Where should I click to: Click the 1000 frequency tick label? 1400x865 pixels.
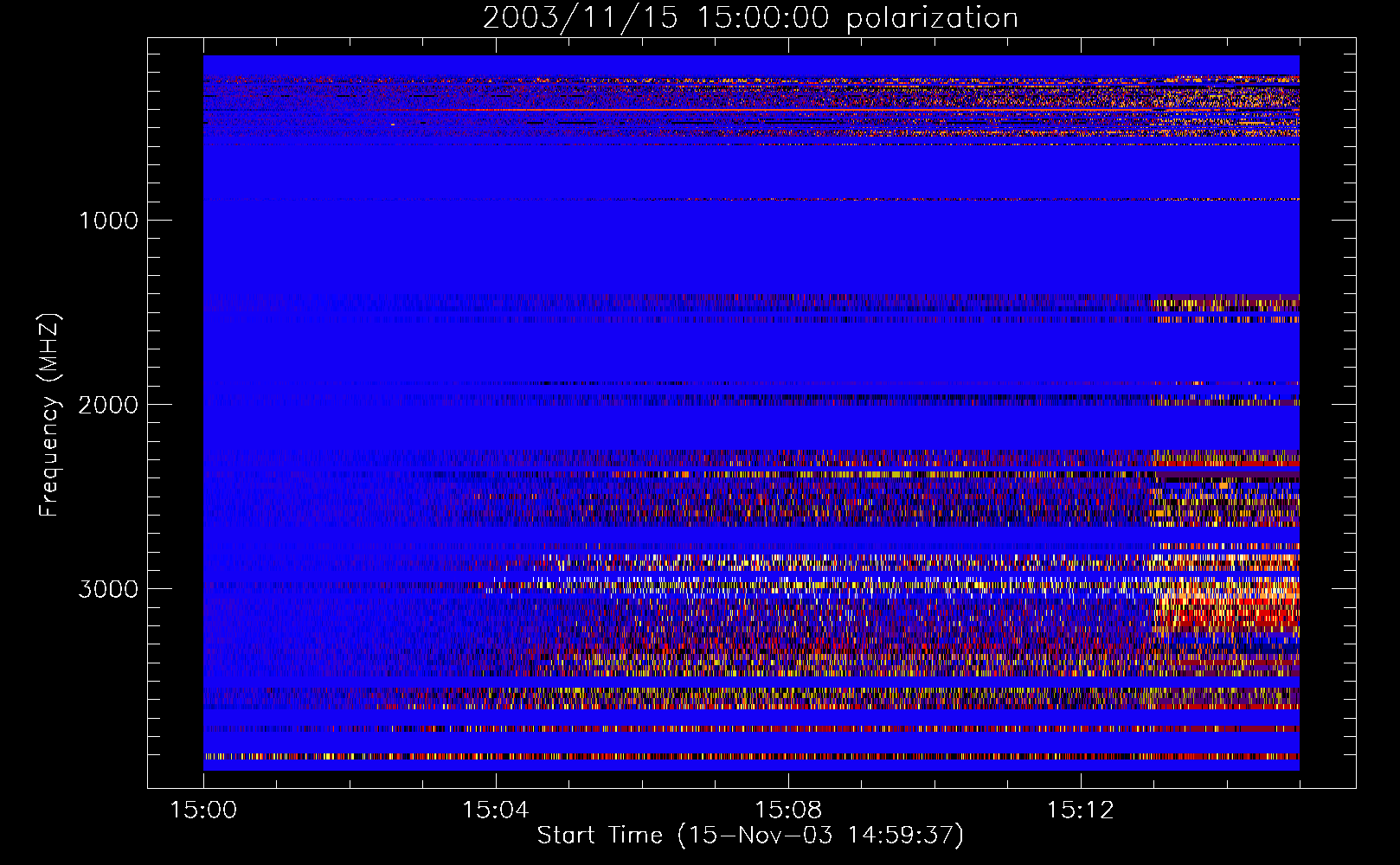pyautogui.click(x=108, y=221)
